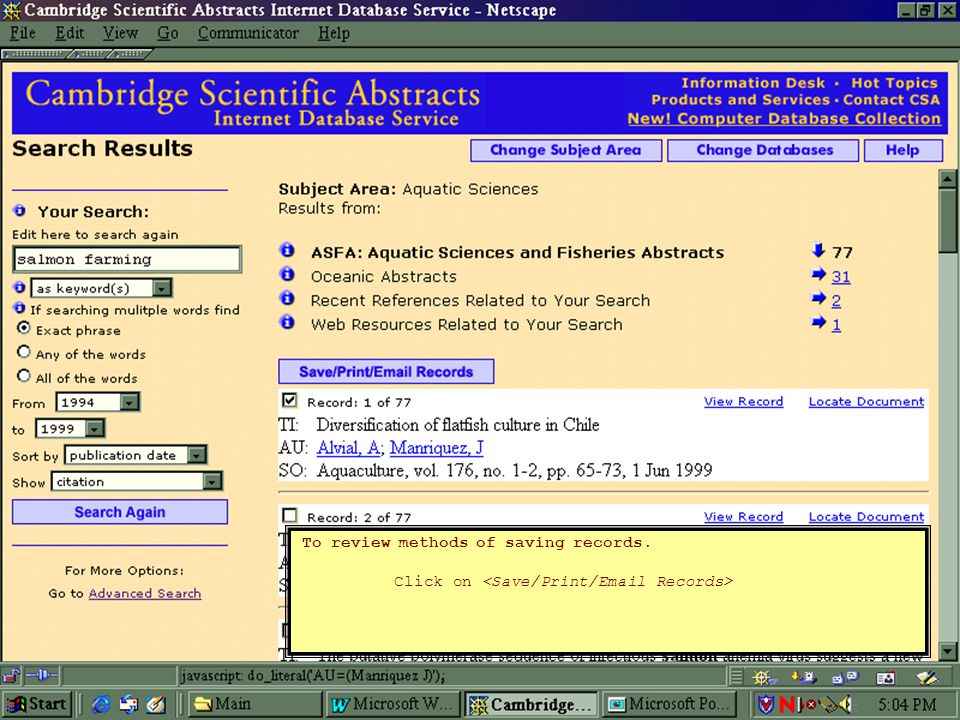Click Save/Print/Email Records button
This screenshot has width=960, height=720.
(386, 372)
